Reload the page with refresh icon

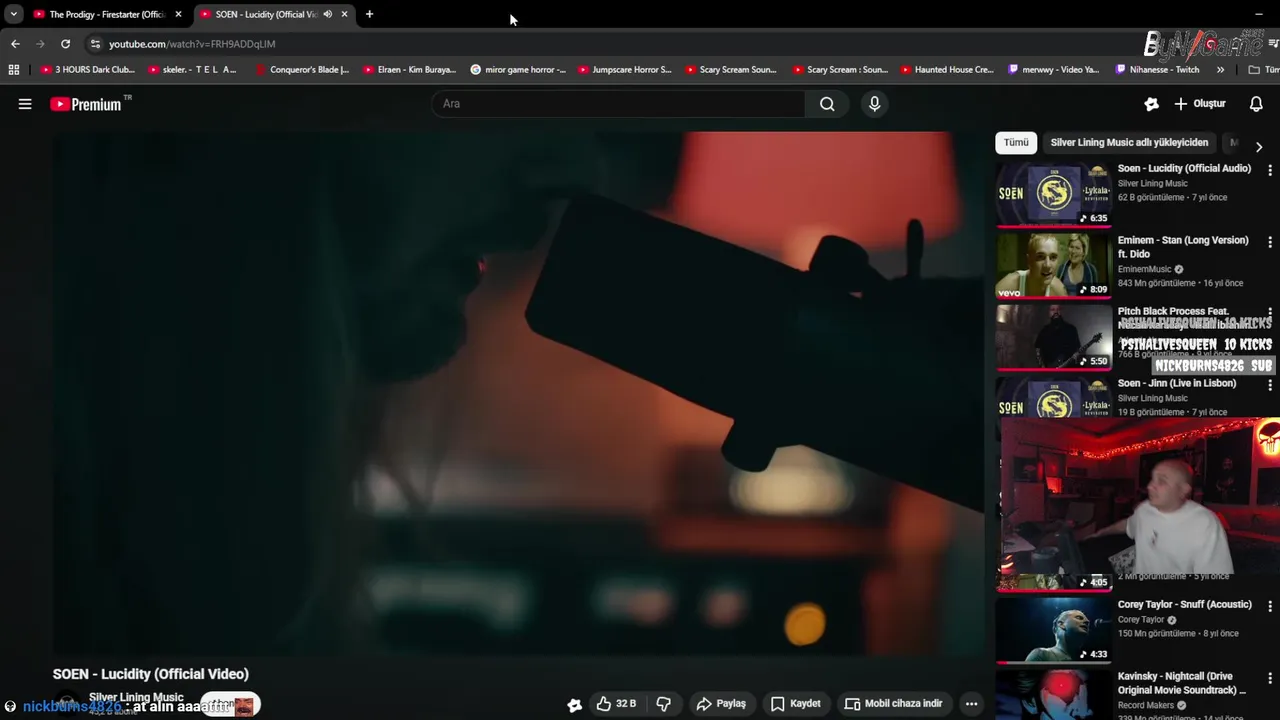(65, 44)
